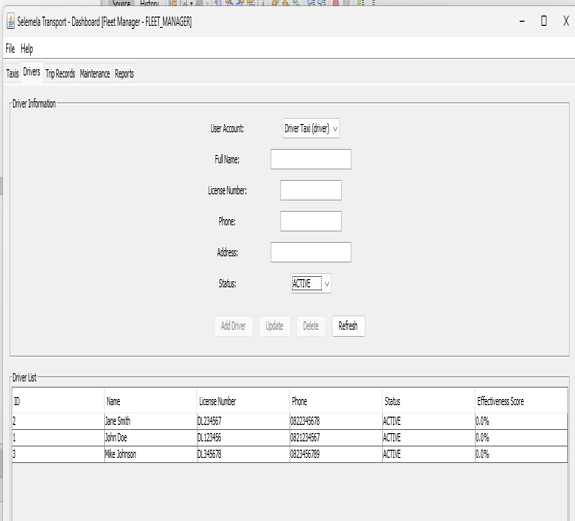Maximize the Selemela Transport window
The image size is (575, 521).
point(544,21)
